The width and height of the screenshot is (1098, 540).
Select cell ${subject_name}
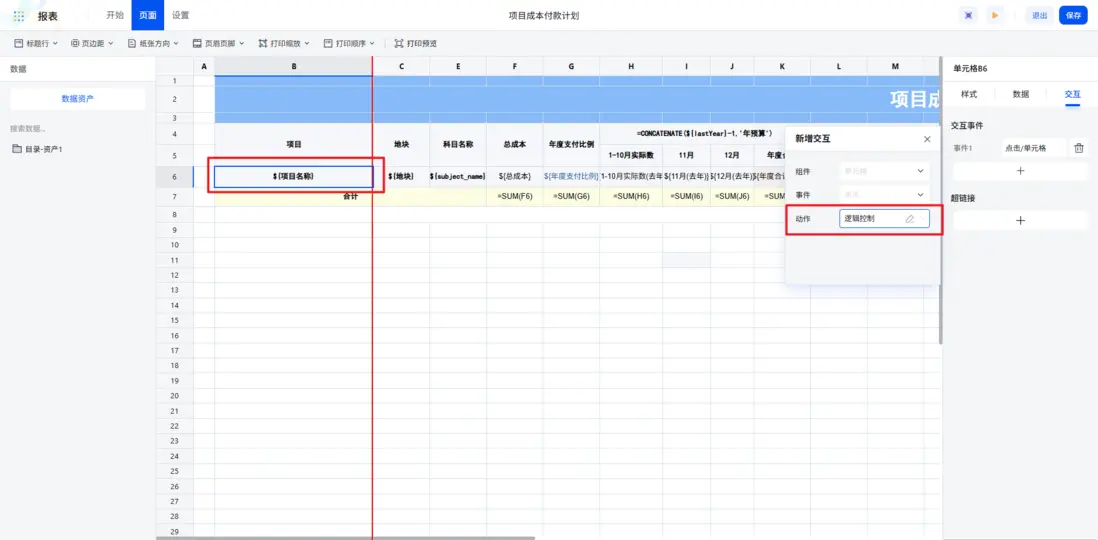click(x=458, y=176)
